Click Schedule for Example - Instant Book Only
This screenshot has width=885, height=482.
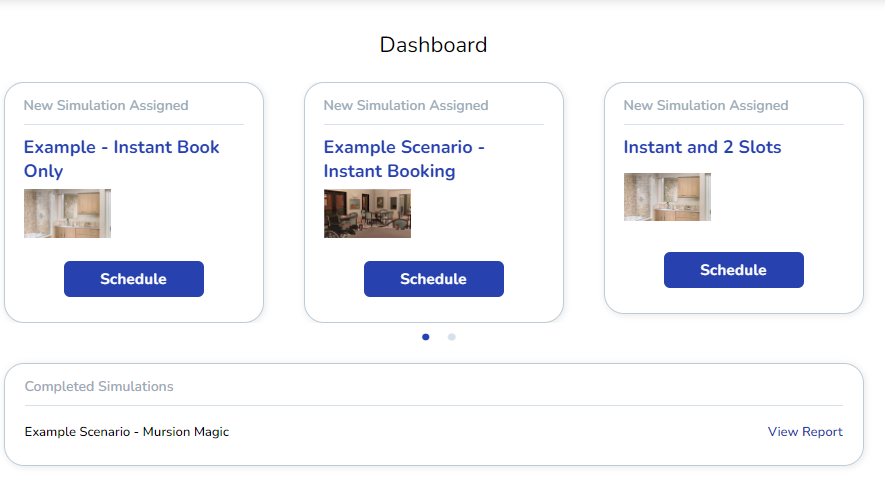(134, 279)
